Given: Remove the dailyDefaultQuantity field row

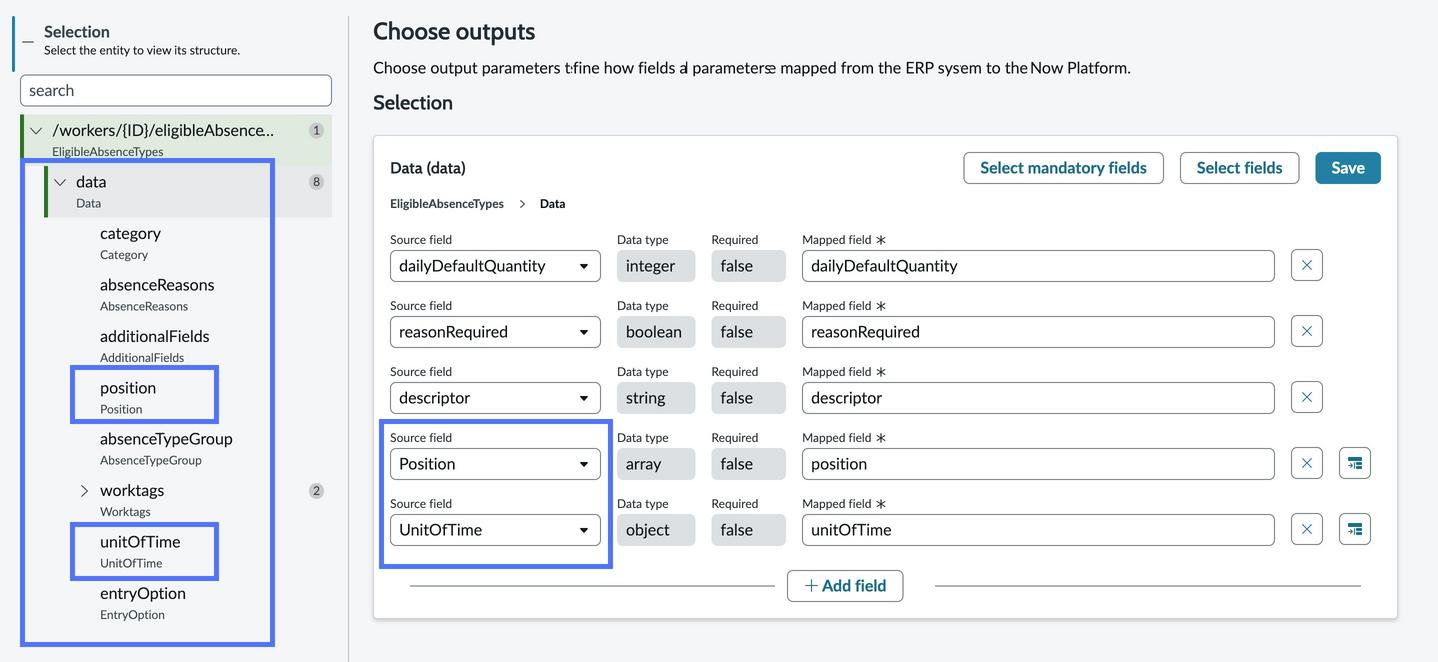Looking at the screenshot, I should (1306, 265).
